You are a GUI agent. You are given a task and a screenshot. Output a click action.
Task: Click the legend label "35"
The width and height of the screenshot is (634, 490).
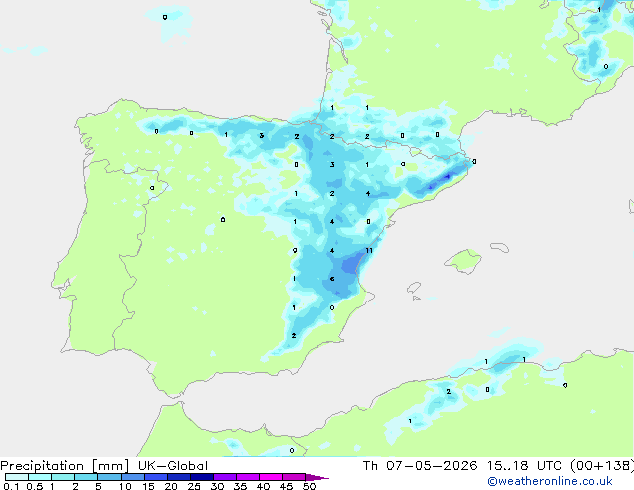pos(240,486)
